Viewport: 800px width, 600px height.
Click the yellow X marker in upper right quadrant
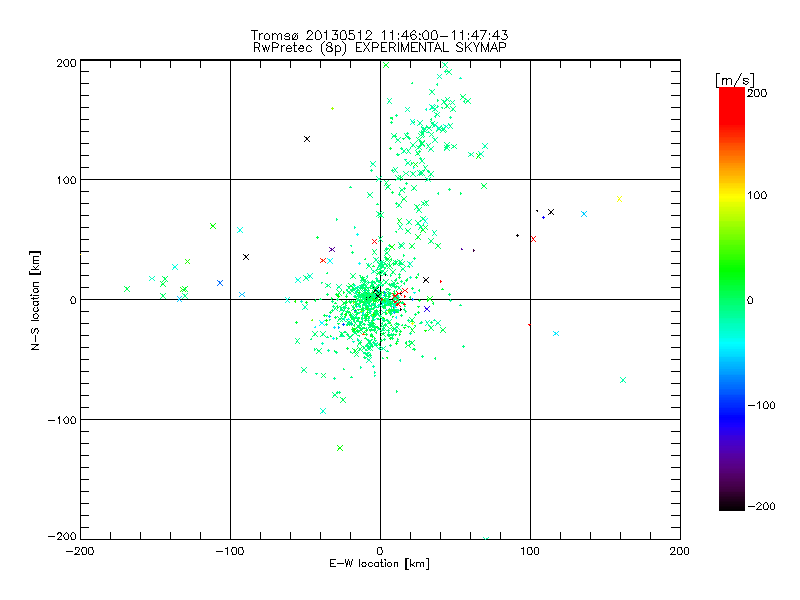click(619, 199)
